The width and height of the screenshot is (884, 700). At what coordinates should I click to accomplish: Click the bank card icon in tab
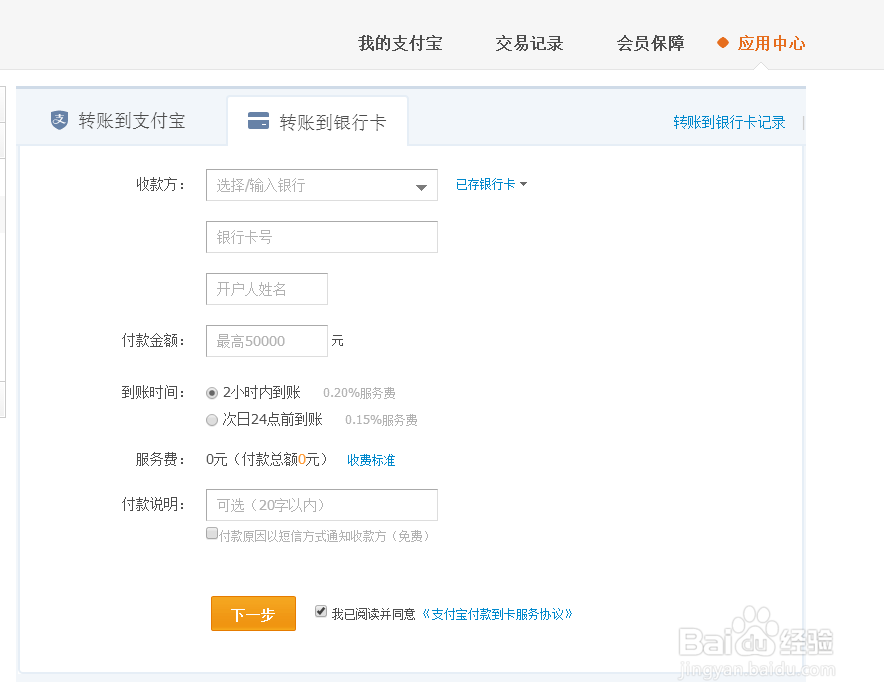(258, 121)
